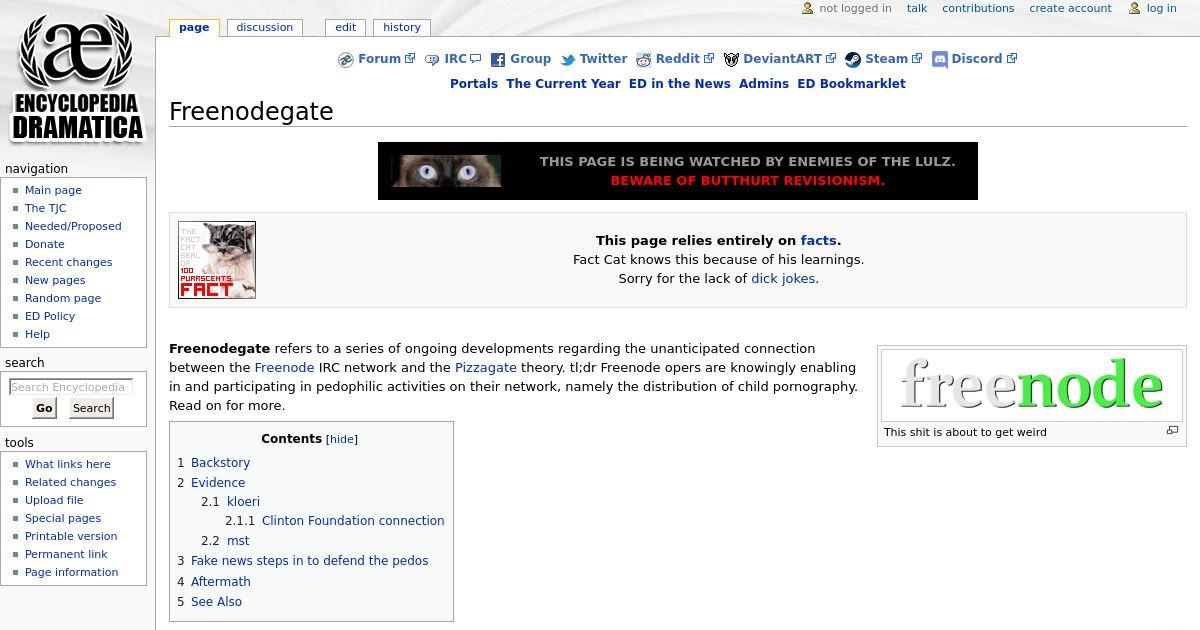Screen dimensions: 1200x630
Task: Click the Twitter bird icon
Action: pos(568,60)
